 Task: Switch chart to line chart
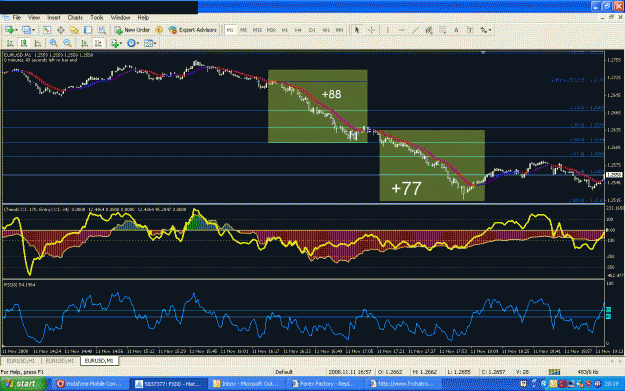point(37,43)
